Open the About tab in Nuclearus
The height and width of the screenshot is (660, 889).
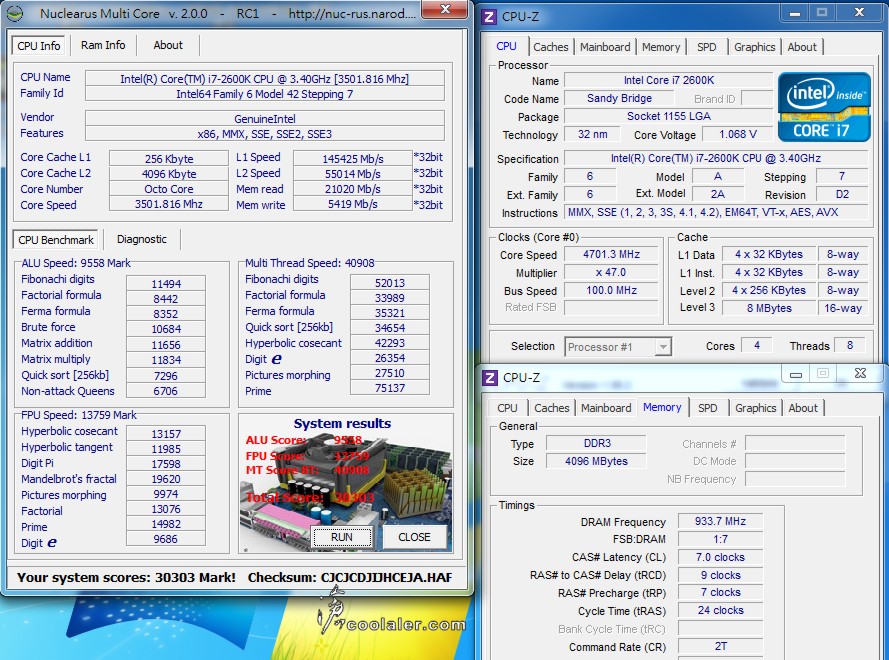pos(168,45)
